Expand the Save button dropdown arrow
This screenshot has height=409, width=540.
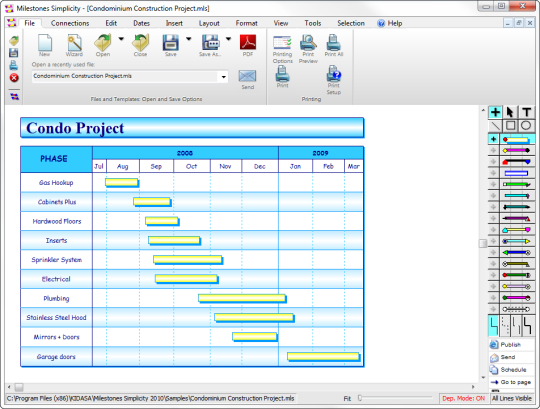point(189,39)
